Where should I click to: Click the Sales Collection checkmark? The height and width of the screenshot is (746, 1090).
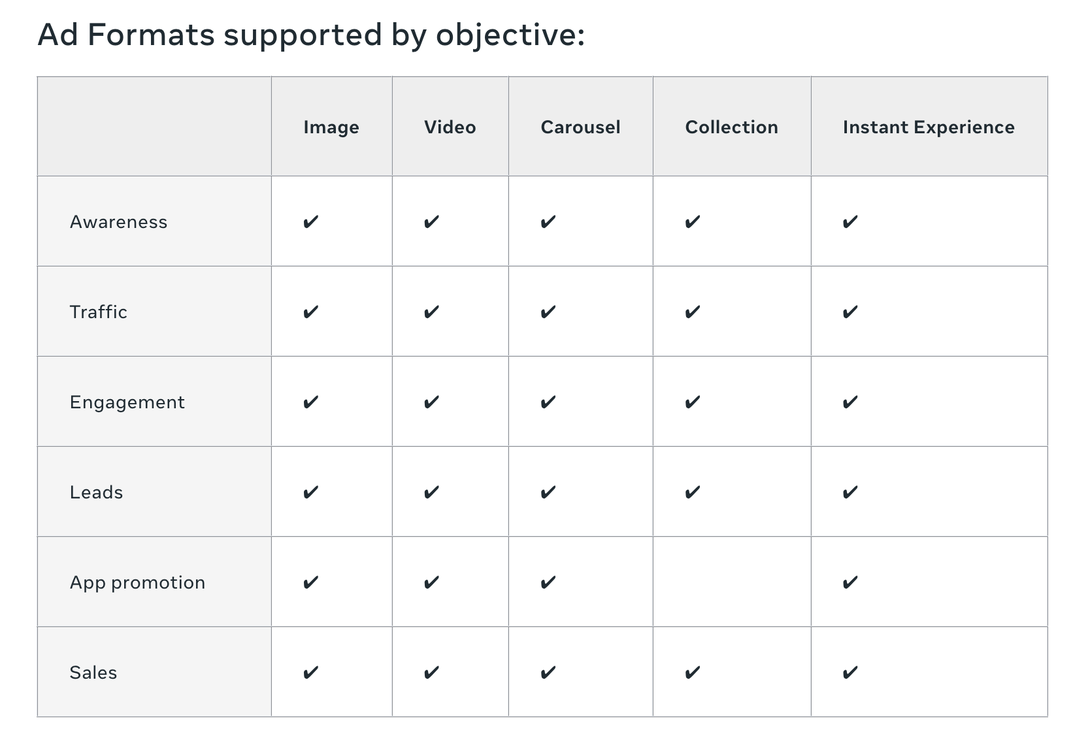(692, 672)
